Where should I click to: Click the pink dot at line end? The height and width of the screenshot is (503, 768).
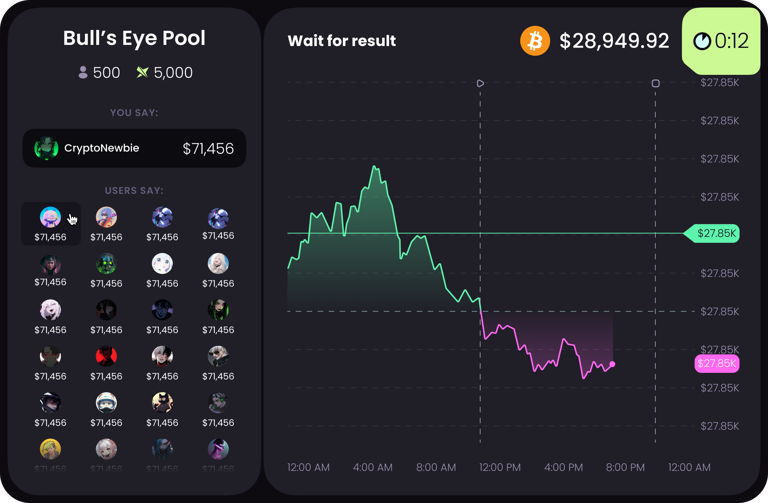pyautogui.click(x=612, y=364)
